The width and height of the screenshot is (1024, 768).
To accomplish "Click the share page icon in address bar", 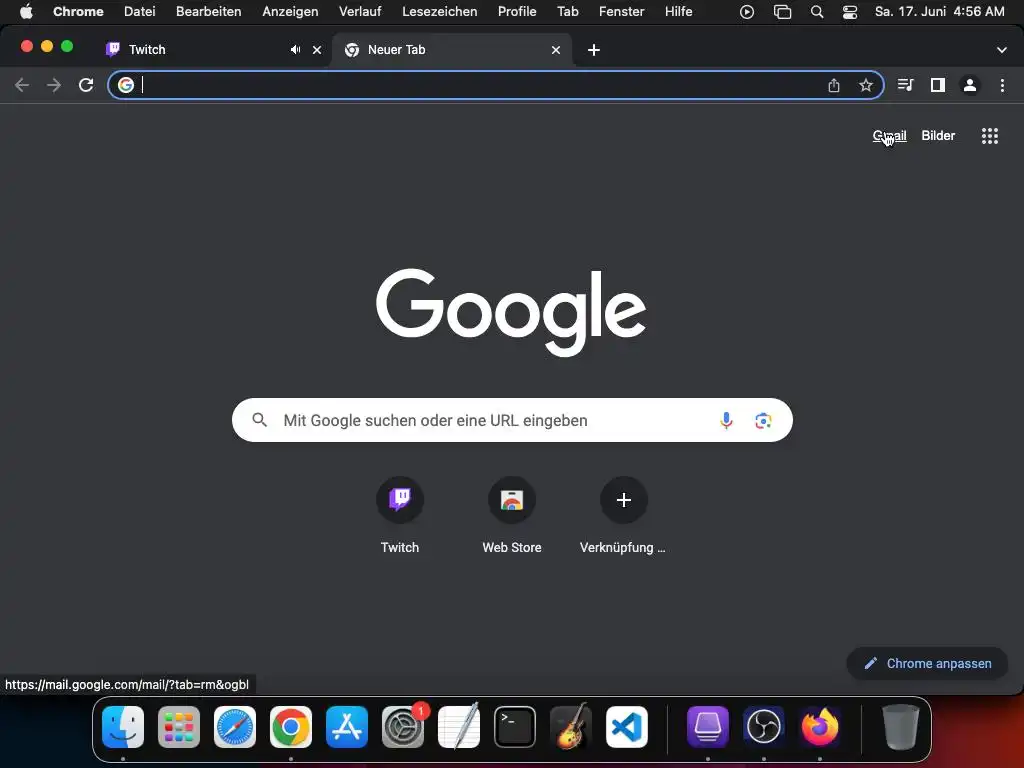I will (834, 85).
